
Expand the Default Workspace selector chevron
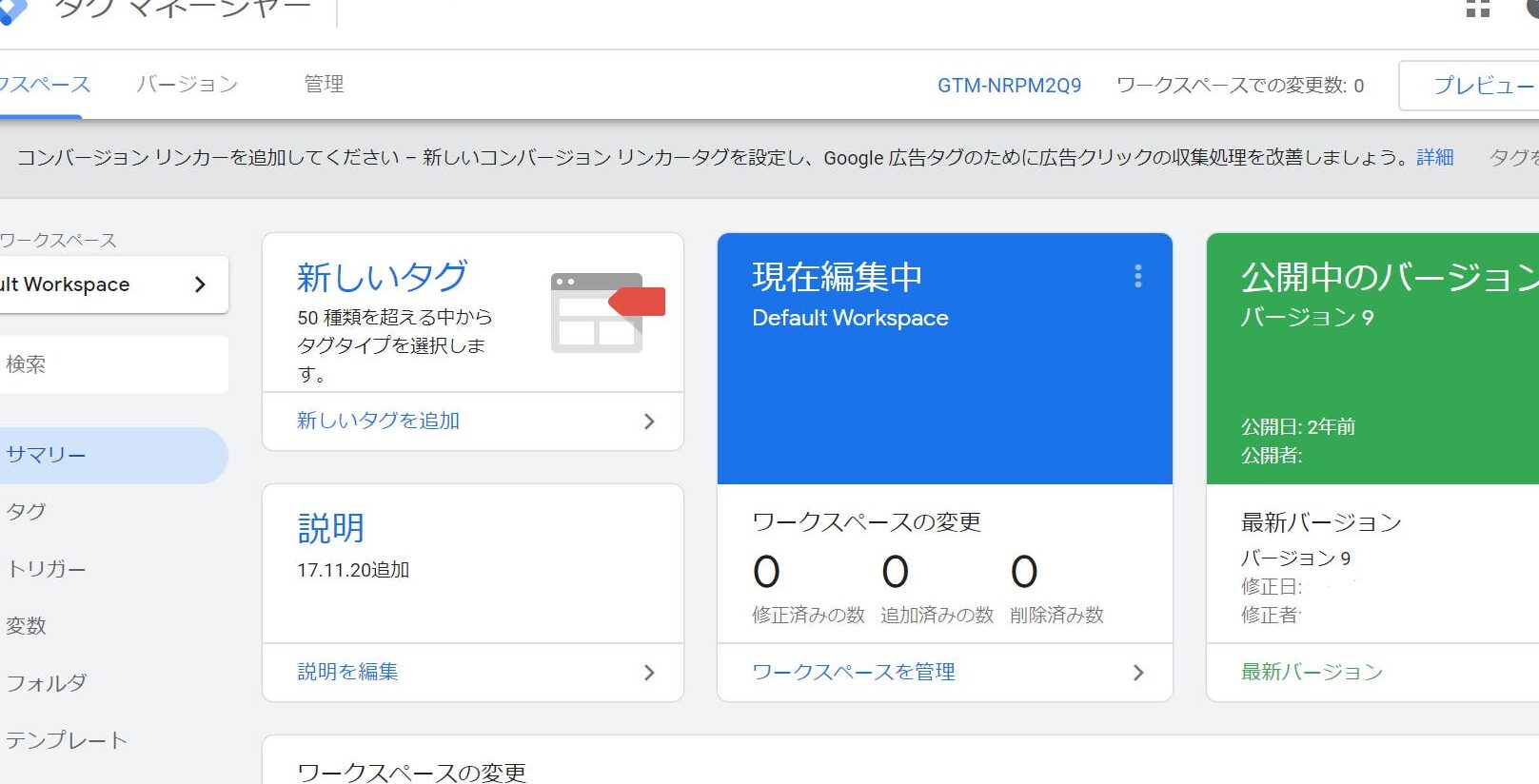point(200,284)
